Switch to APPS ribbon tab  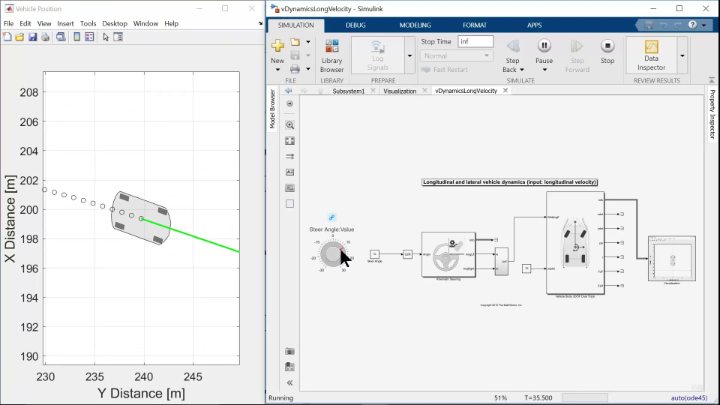[x=534, y=25]
